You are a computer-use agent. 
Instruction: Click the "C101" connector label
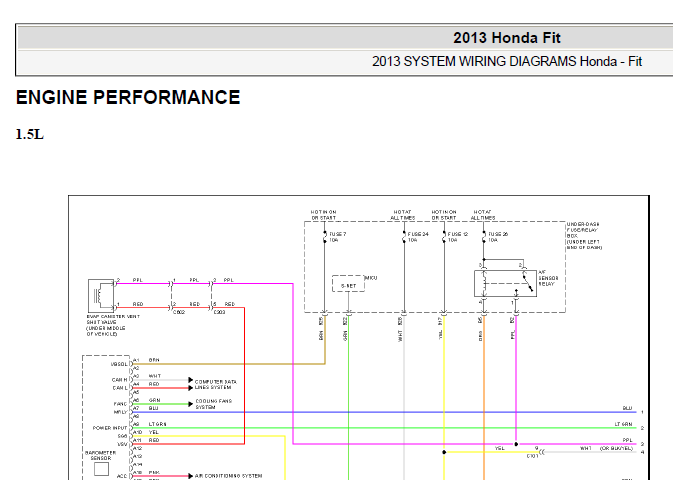(532, 456)
